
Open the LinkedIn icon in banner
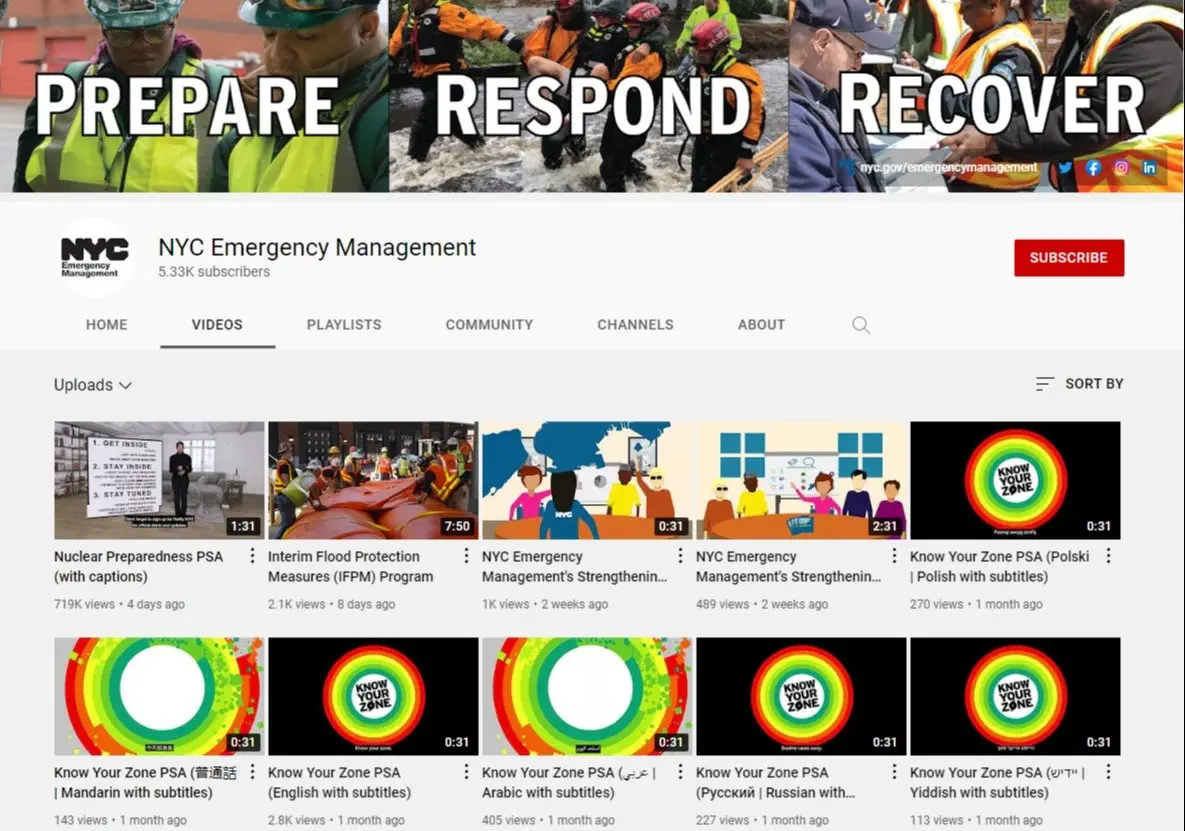pos(1149,168)
